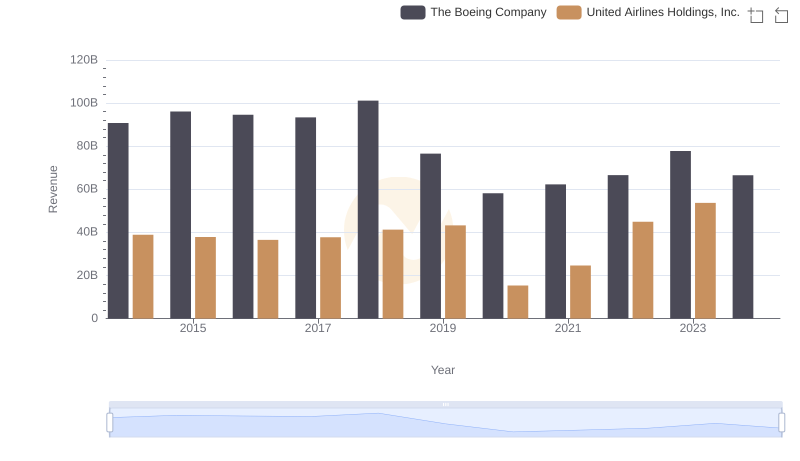800x461 pixels.
Task: Click the '80B' y-axis label
Action: (x=87, y=146)
